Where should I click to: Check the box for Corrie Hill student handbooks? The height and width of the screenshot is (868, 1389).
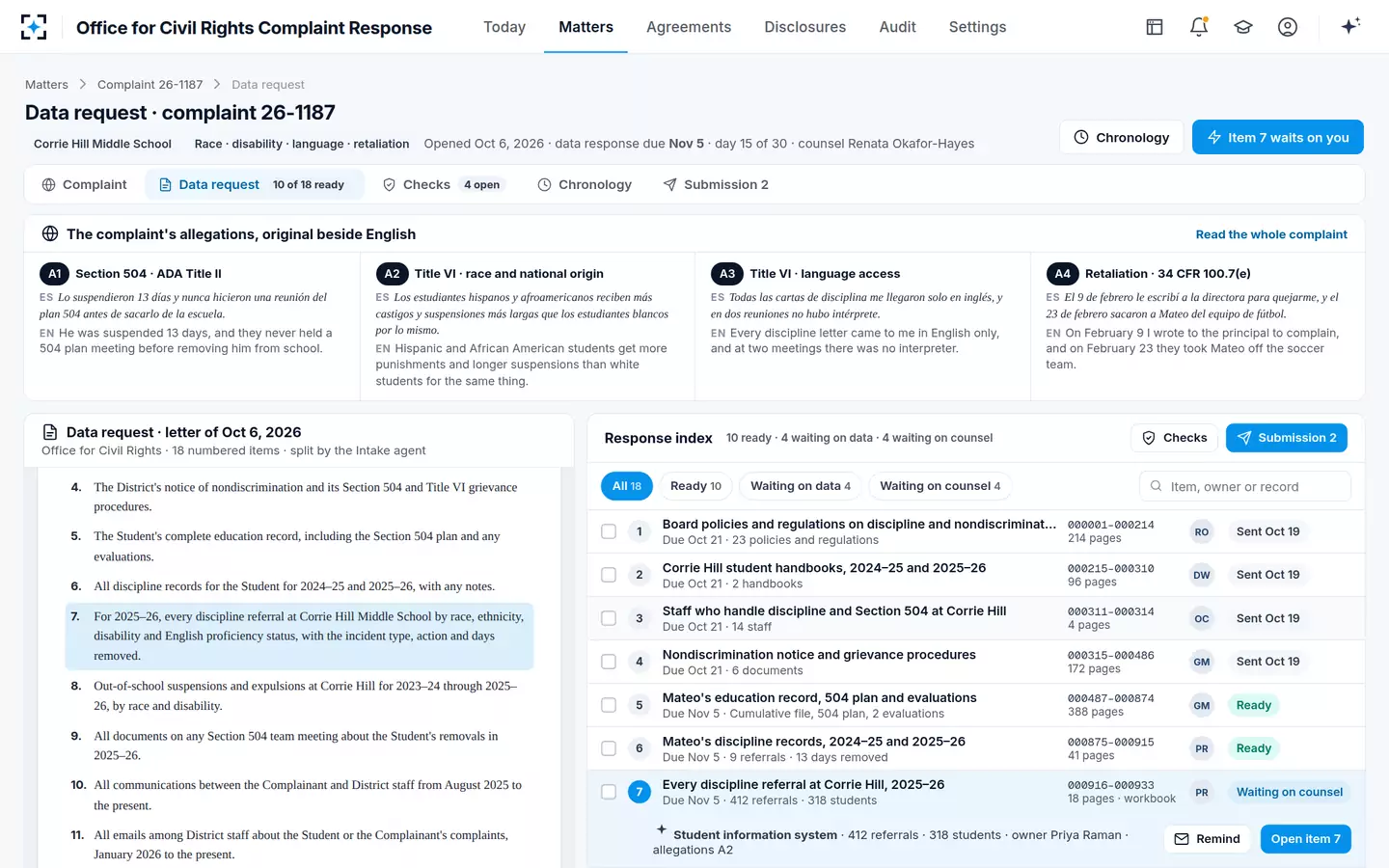(609, 575)
